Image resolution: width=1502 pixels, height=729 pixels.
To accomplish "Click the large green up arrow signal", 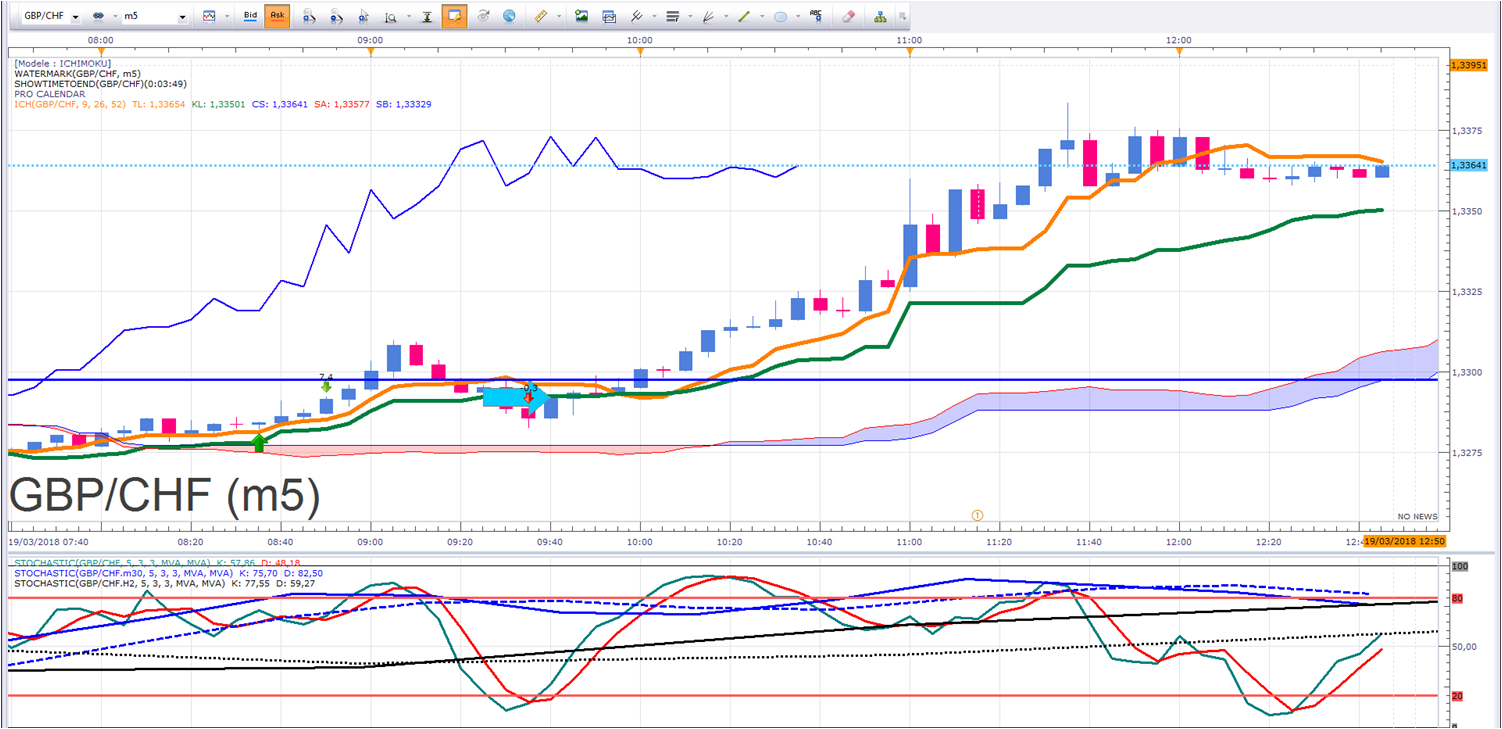I will (259, 443).
